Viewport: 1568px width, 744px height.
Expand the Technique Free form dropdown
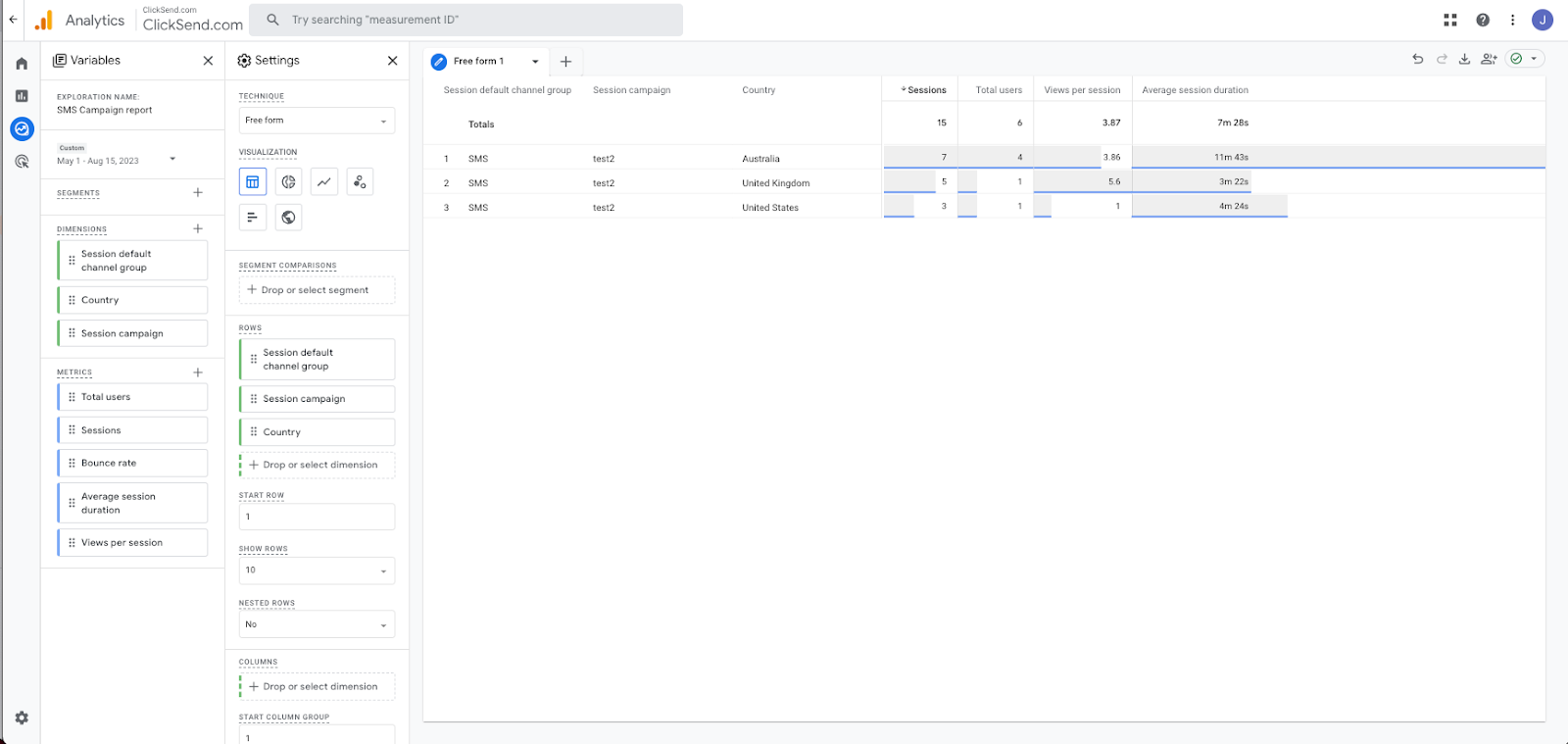[317, 121]
